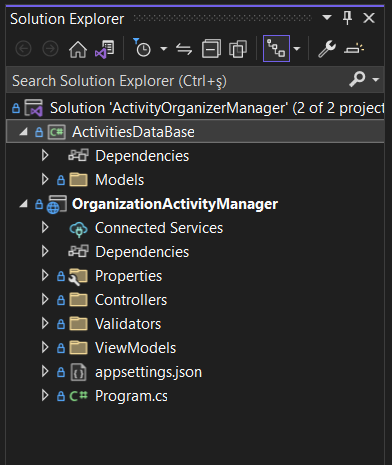Screen dimensions: 392x465
Task: Select the appsettings.json file
Action: 148,372
